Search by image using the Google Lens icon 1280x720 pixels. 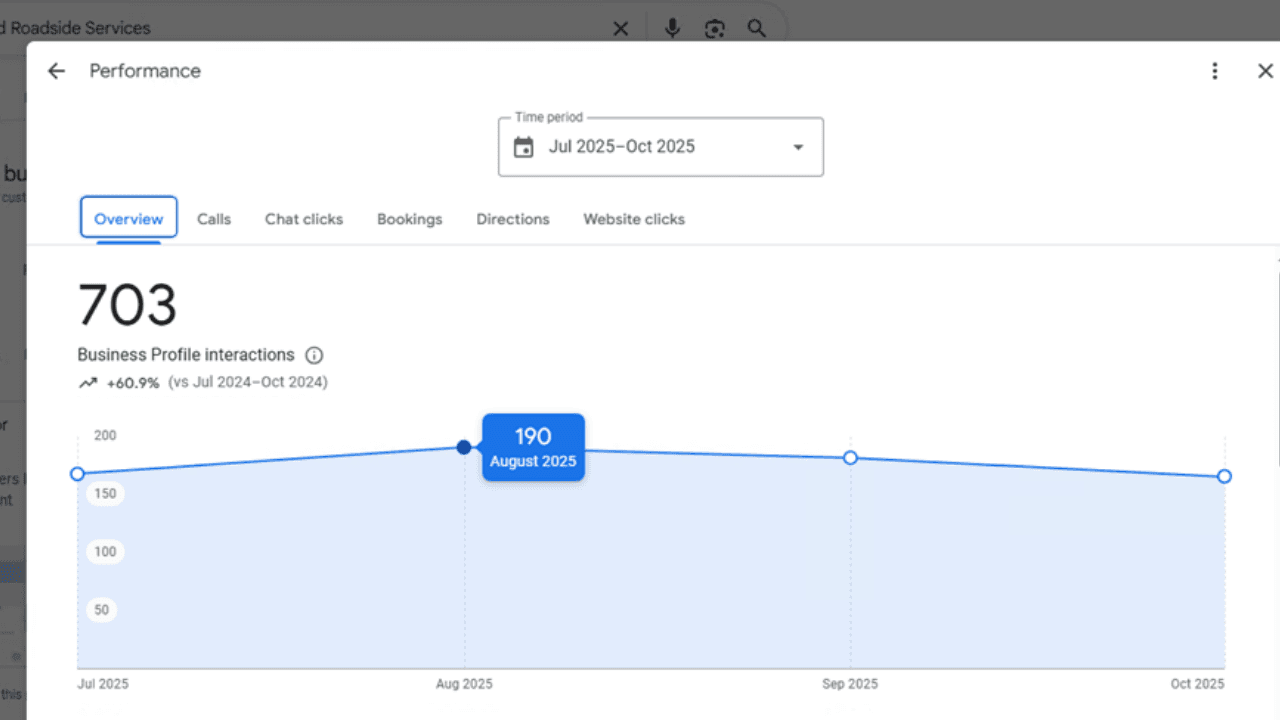(714, 28)
